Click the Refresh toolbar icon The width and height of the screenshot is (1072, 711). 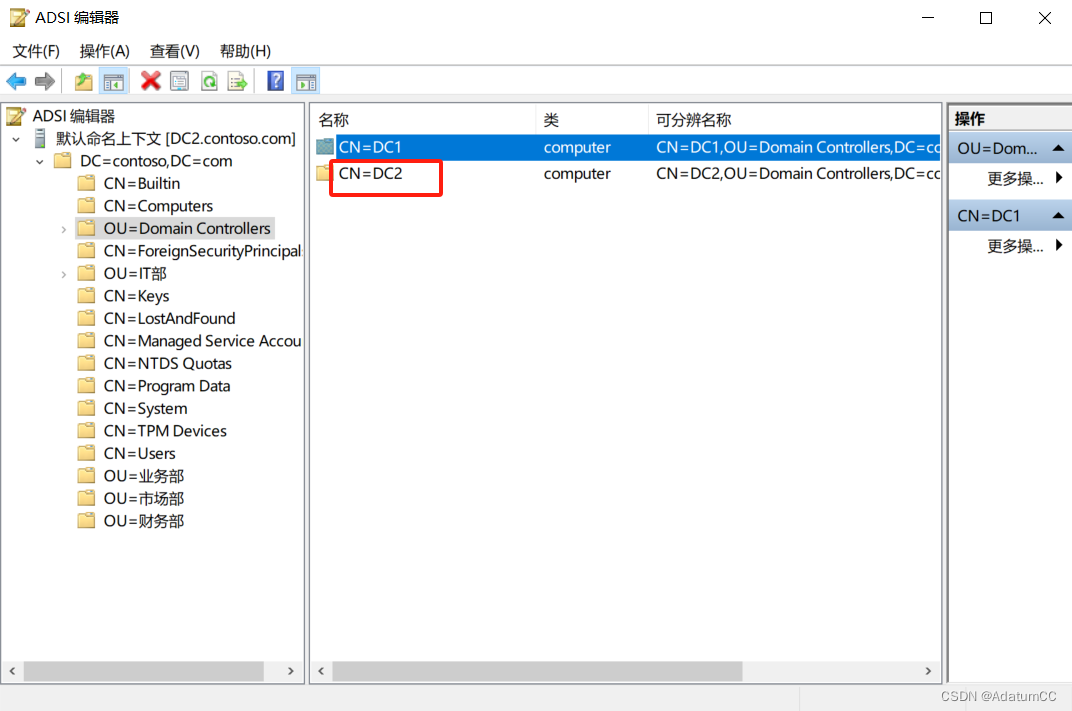pyautogui.click(x=209, y=81)
